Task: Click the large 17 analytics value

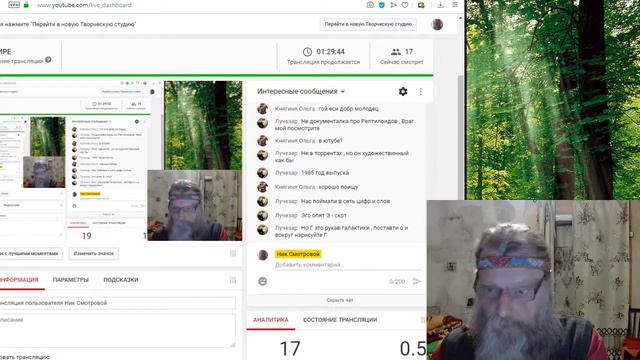Action: tap(290, 349)
